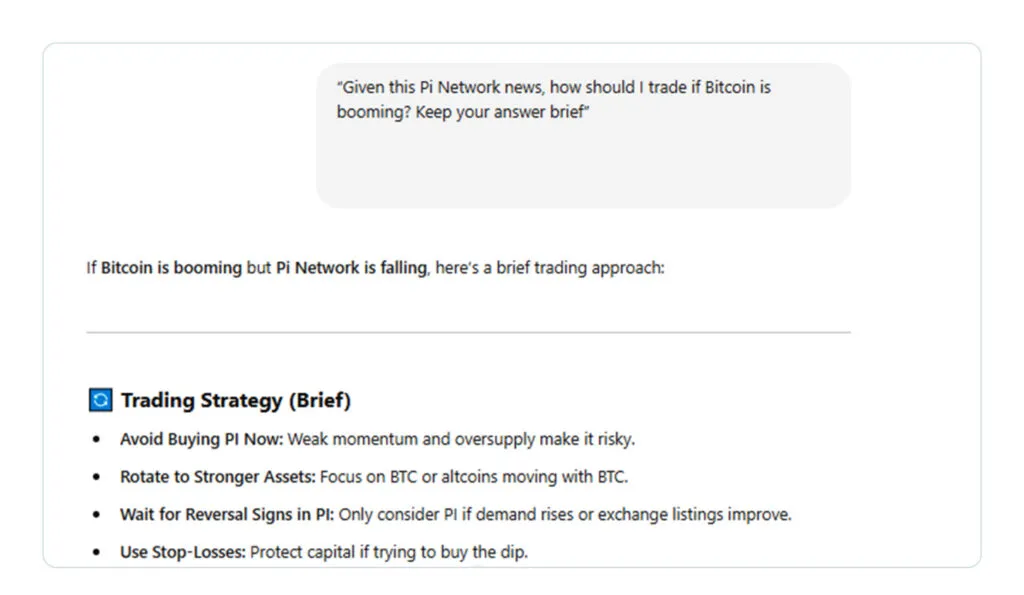Click the horizontal divider line above the heading
This screenshot has width=1024, height=595.
(x=468, y=332)
